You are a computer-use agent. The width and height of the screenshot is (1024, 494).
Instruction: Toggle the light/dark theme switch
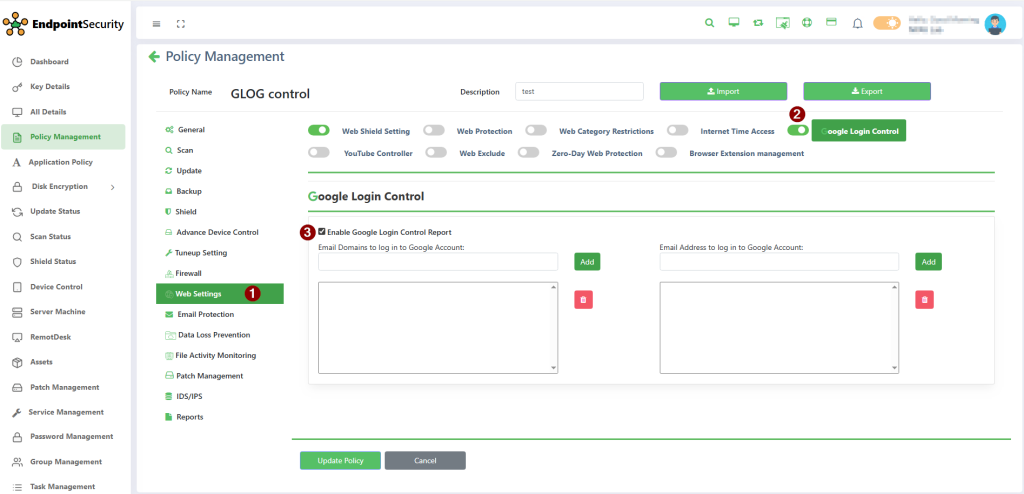[886, 23]
